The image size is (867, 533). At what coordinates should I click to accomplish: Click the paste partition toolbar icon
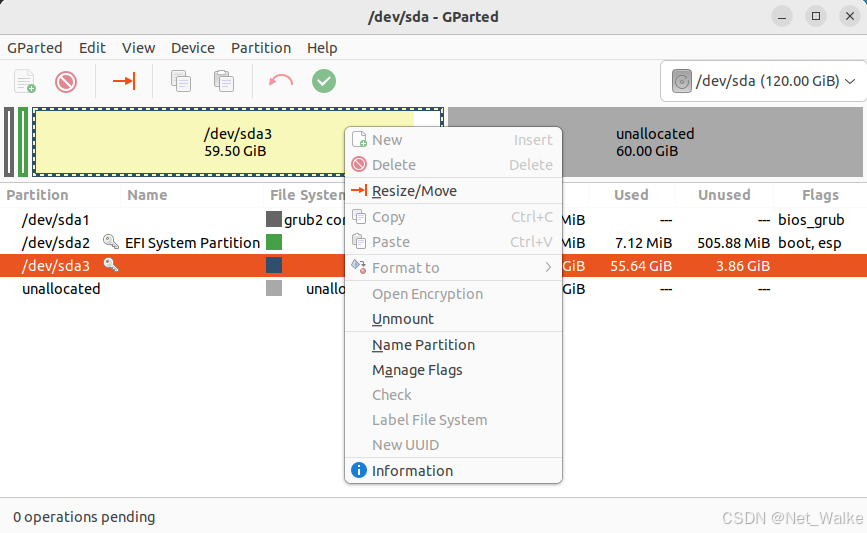coord(224,81)
